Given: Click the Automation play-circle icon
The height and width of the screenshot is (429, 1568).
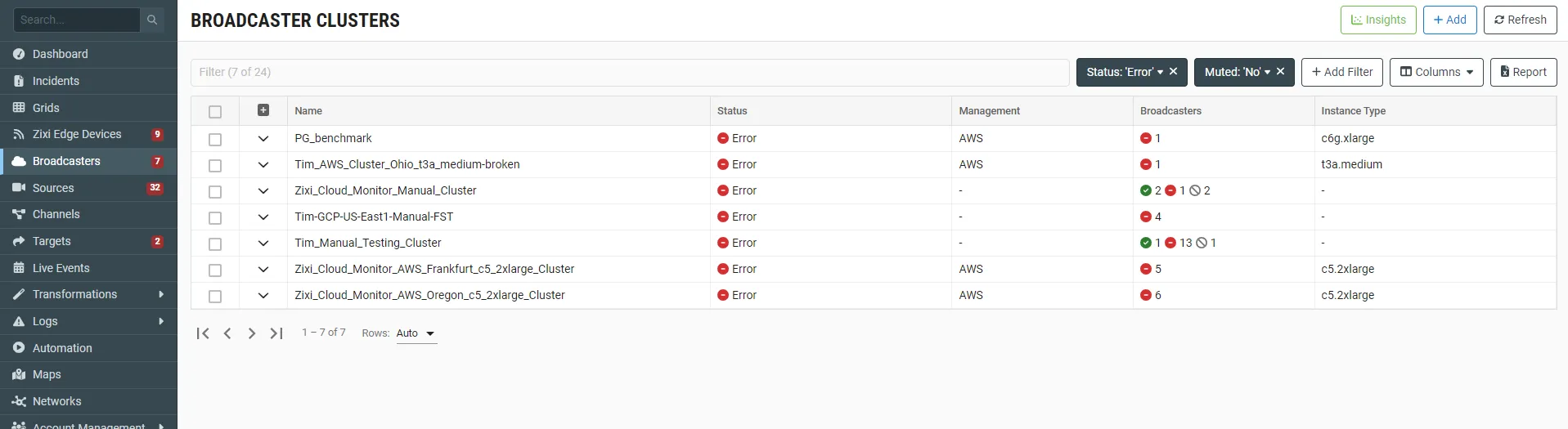Looking at the screenshot, I should [19, 348].
